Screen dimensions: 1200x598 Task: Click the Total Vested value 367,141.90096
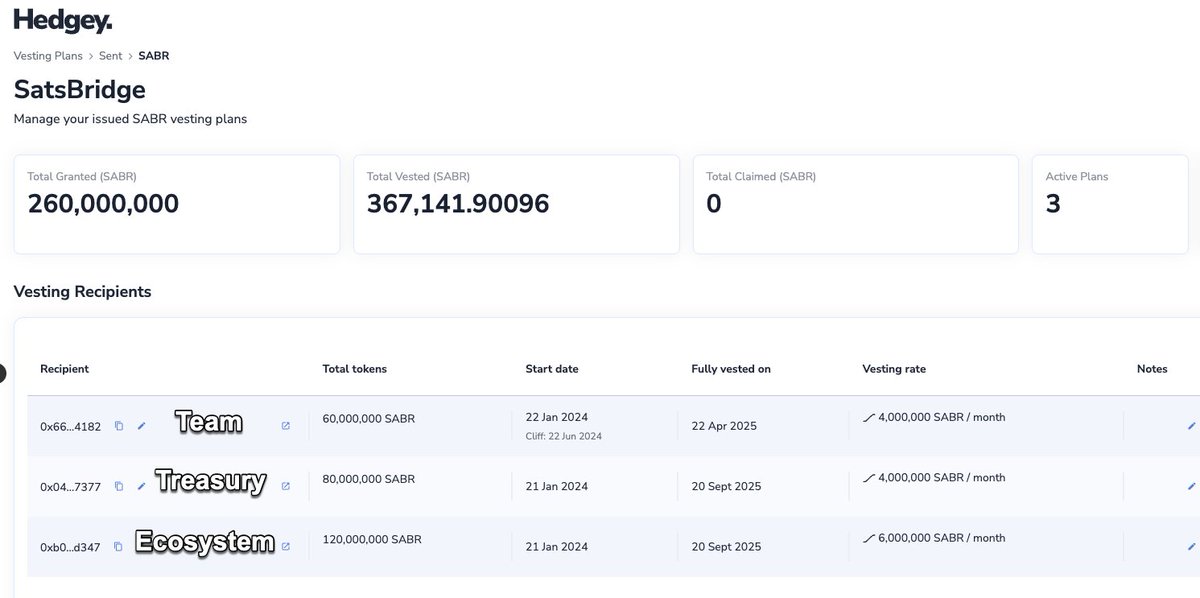pos(458,204)
